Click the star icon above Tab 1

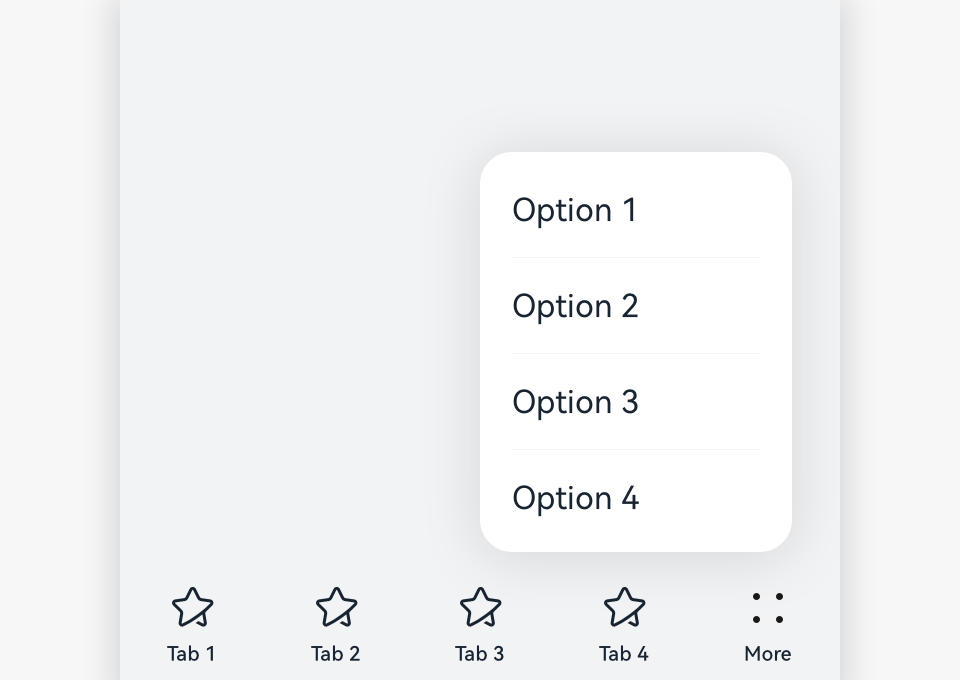[x=192, y=607]
